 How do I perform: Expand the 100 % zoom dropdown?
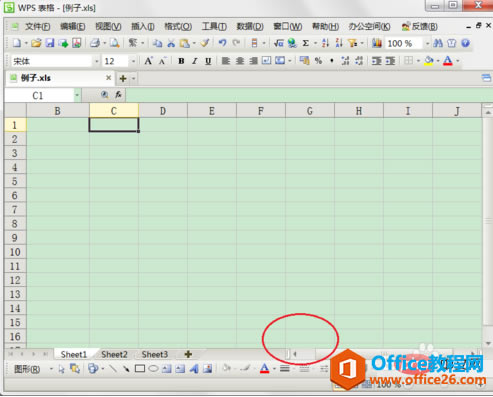pyautogui.click(x=427, y=43)
